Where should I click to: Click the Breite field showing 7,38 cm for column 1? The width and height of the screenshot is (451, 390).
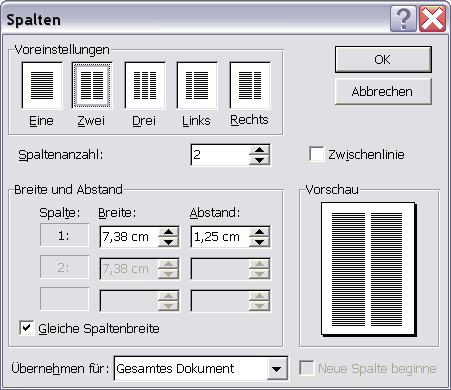[129, 237]
